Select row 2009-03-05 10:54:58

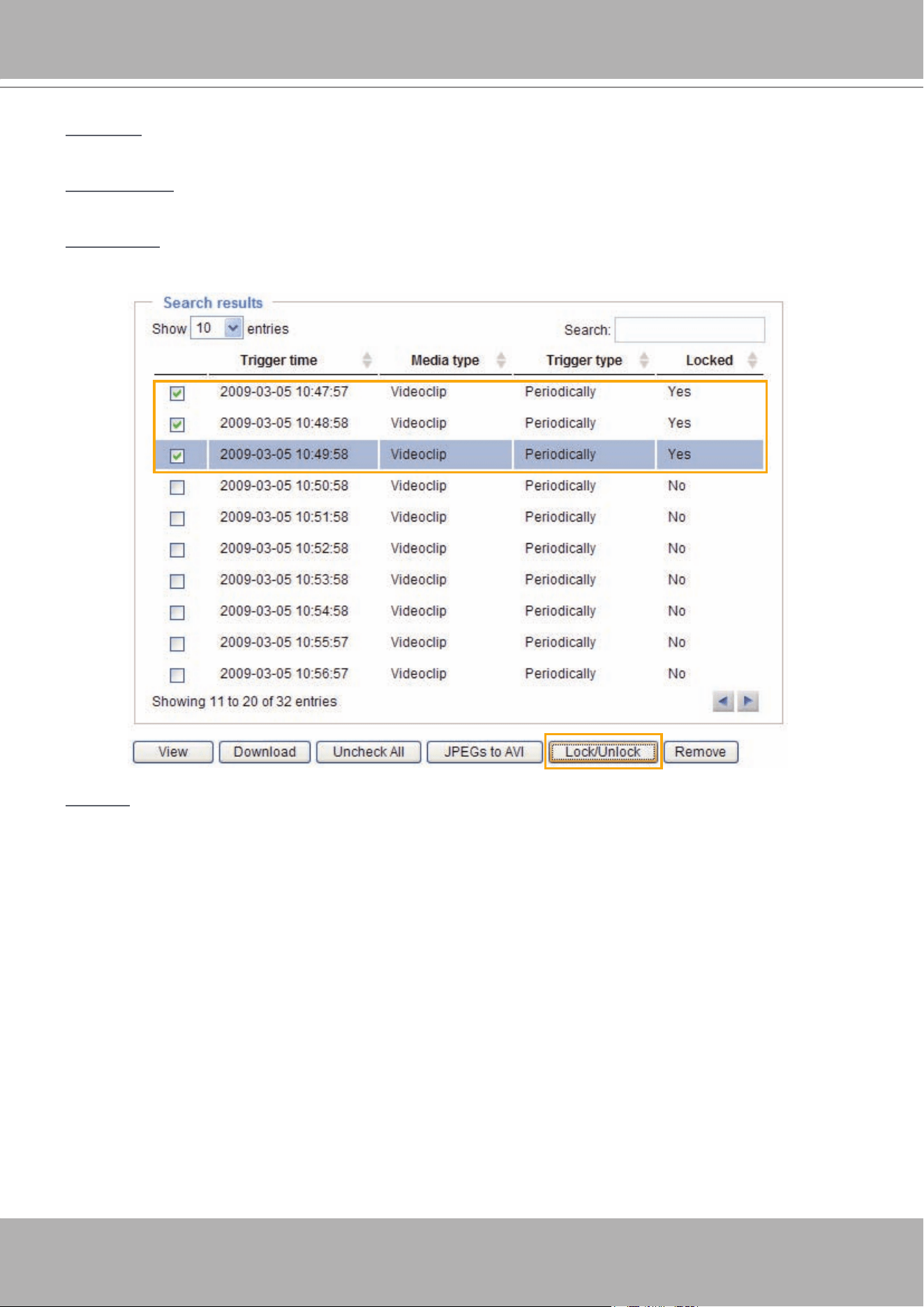tap(459, 611)
